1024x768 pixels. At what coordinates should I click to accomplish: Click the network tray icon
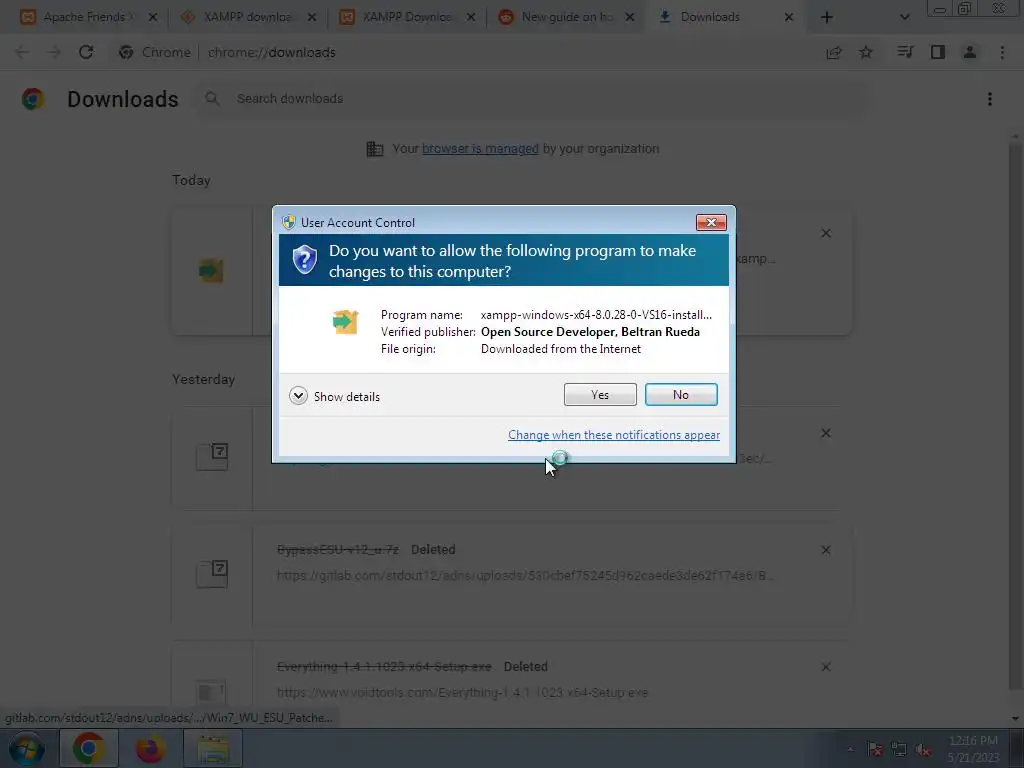click(899, 749)
